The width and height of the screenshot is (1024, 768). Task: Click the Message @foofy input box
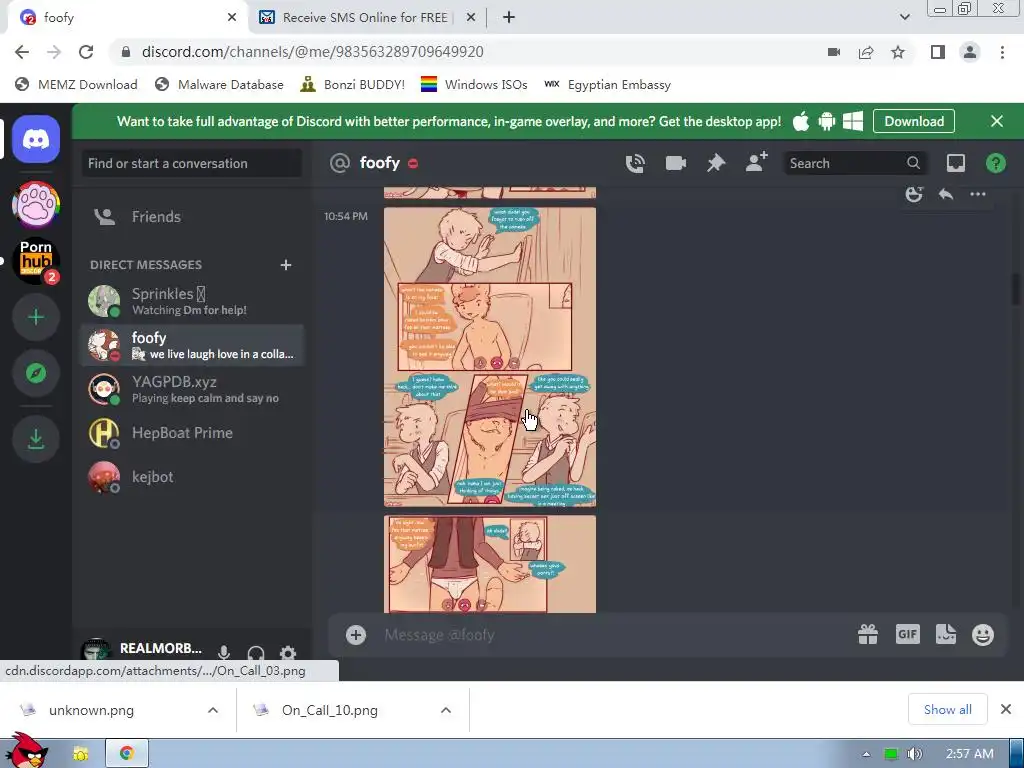(614, 635)
